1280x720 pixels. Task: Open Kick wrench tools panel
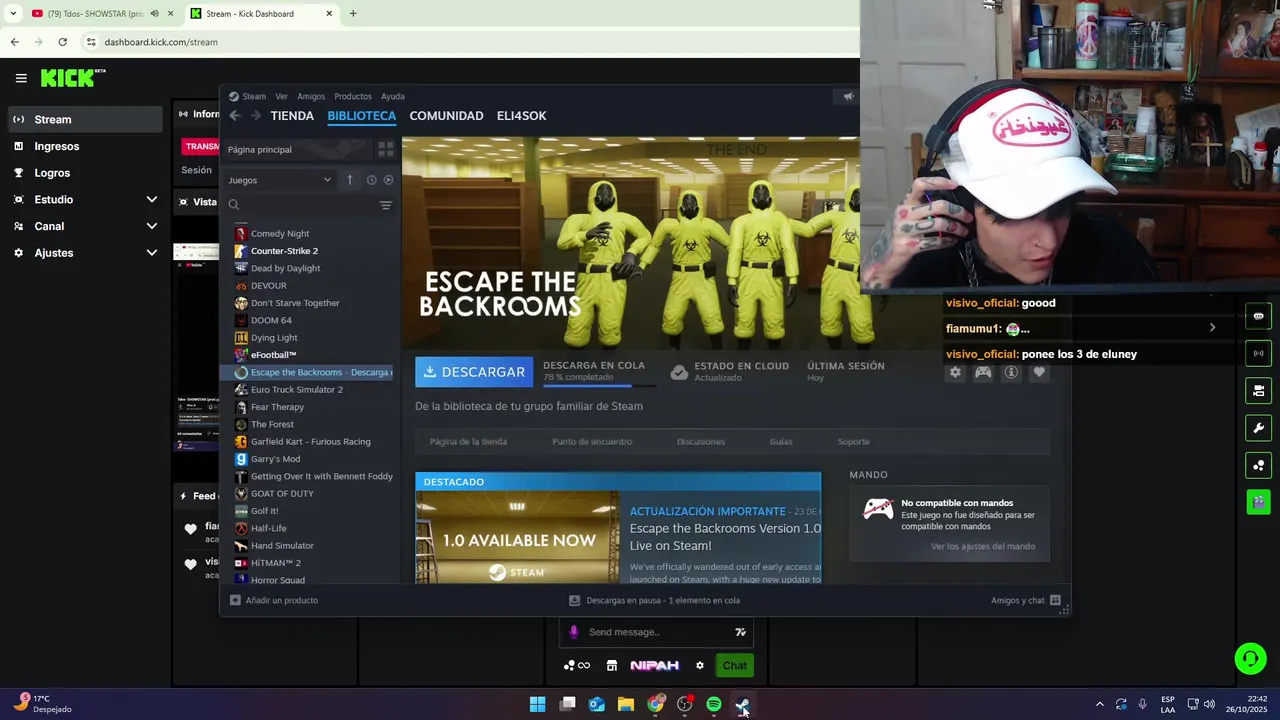(1258, 428)
